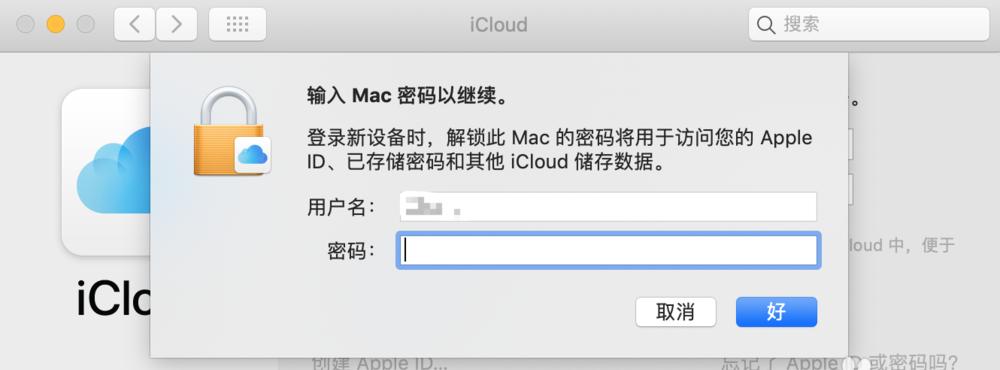
Task: Click the 输入 Mac 密码以继续 heading
Action: [408, 98]
